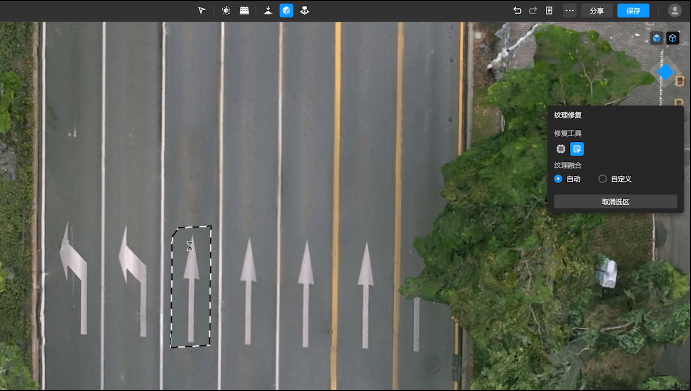Open the three-dots more options menu

click(x=570, y=11)
